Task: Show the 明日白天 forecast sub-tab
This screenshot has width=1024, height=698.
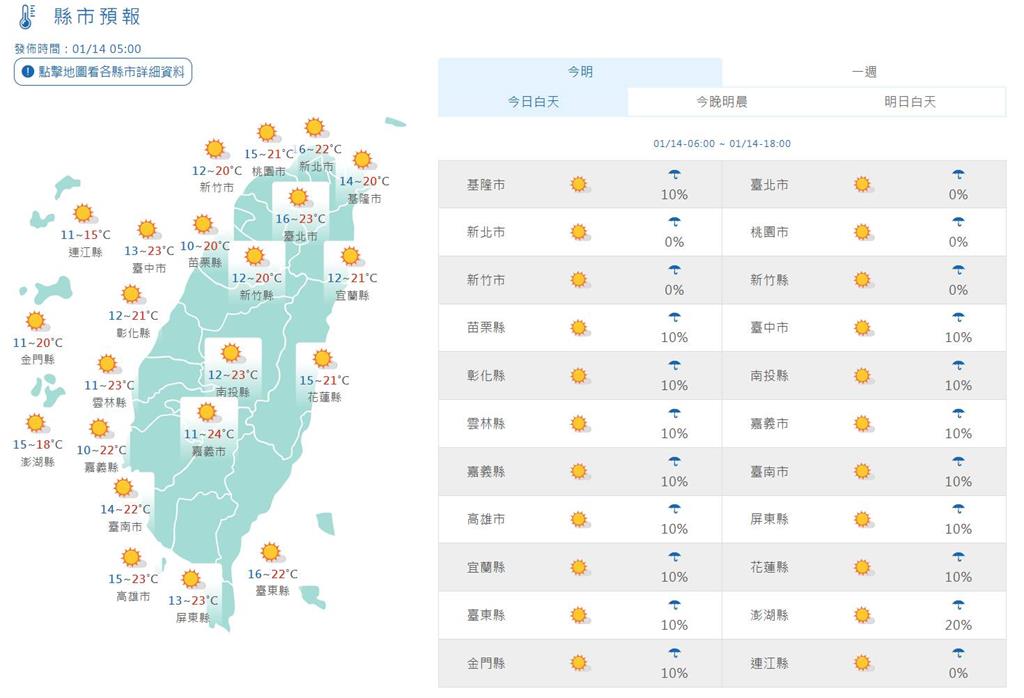Action: (x=910, y=102)
